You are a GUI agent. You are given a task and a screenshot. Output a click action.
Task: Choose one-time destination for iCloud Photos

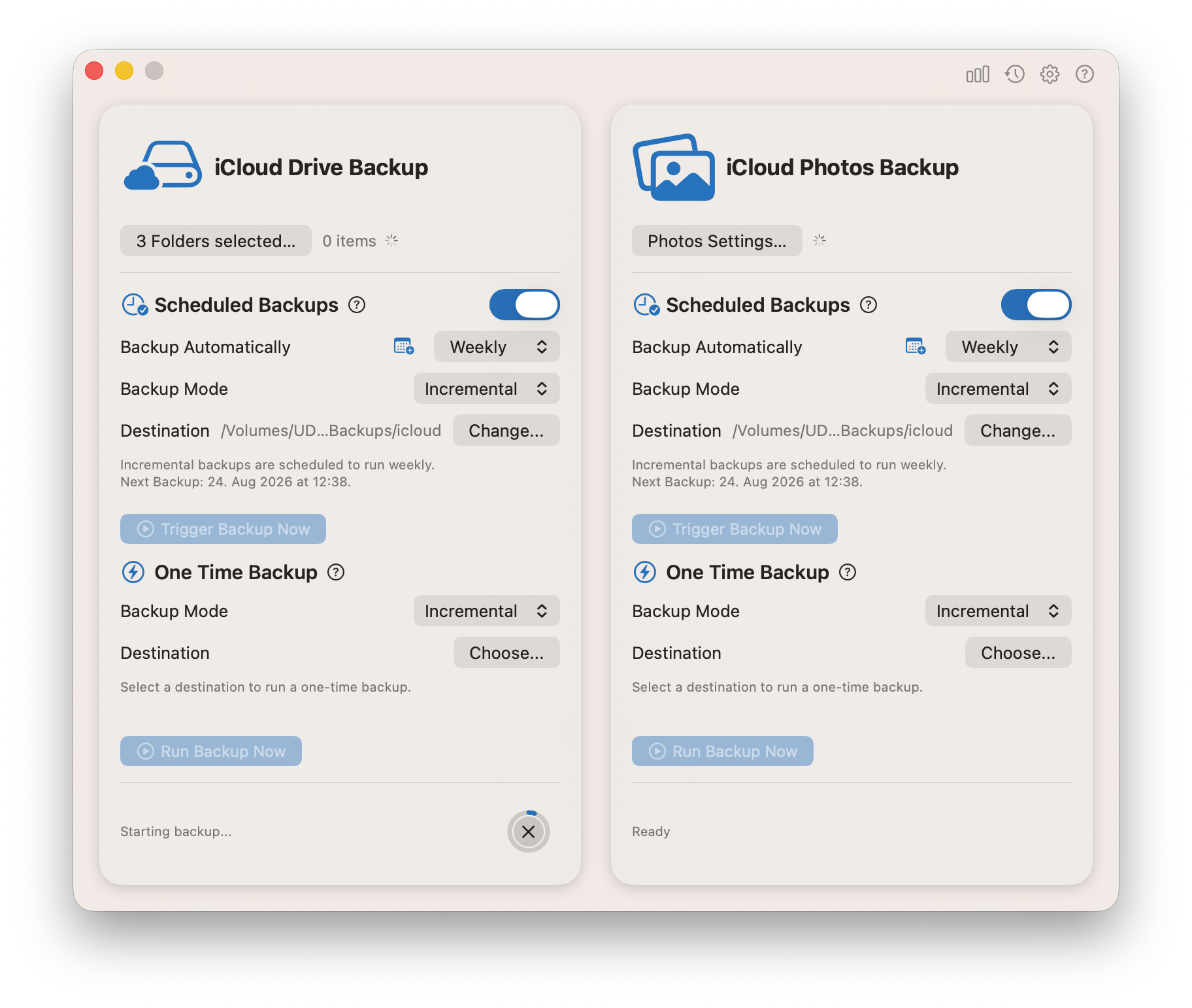coord(1018,653)
